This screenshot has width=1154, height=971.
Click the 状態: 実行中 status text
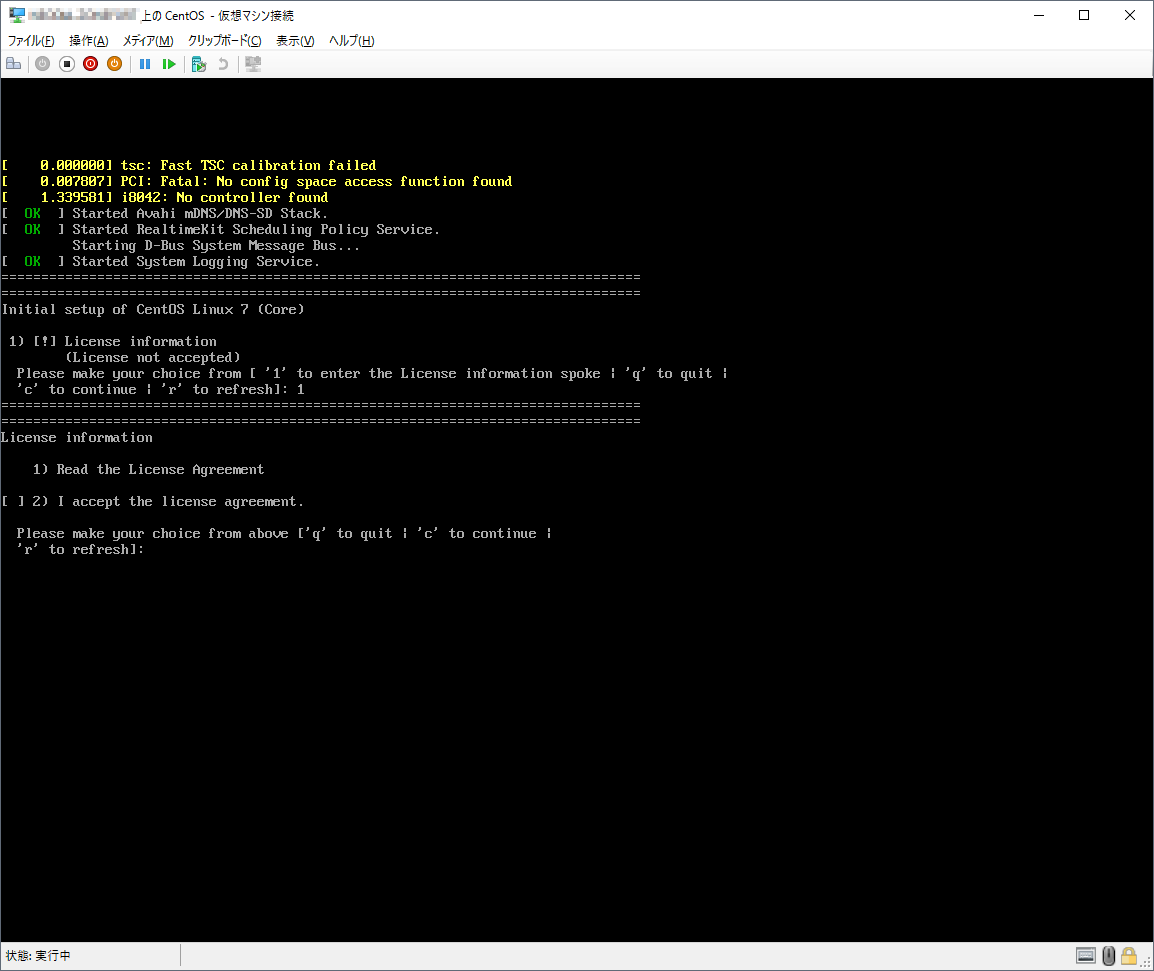pos(38,956)
